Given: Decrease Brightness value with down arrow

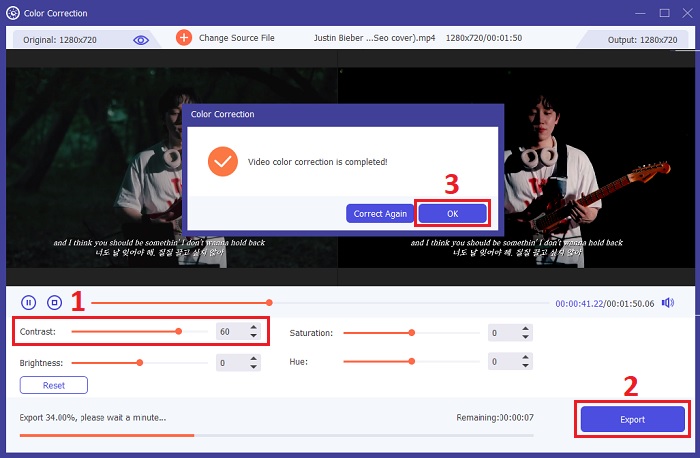Looking at the screenshot, I should [x=254, y=366].
